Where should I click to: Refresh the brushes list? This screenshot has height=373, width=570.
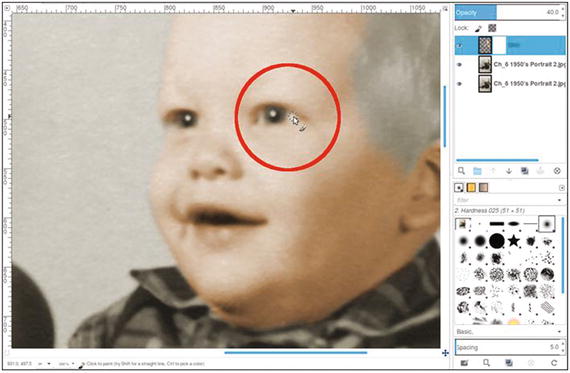point(554,363)
